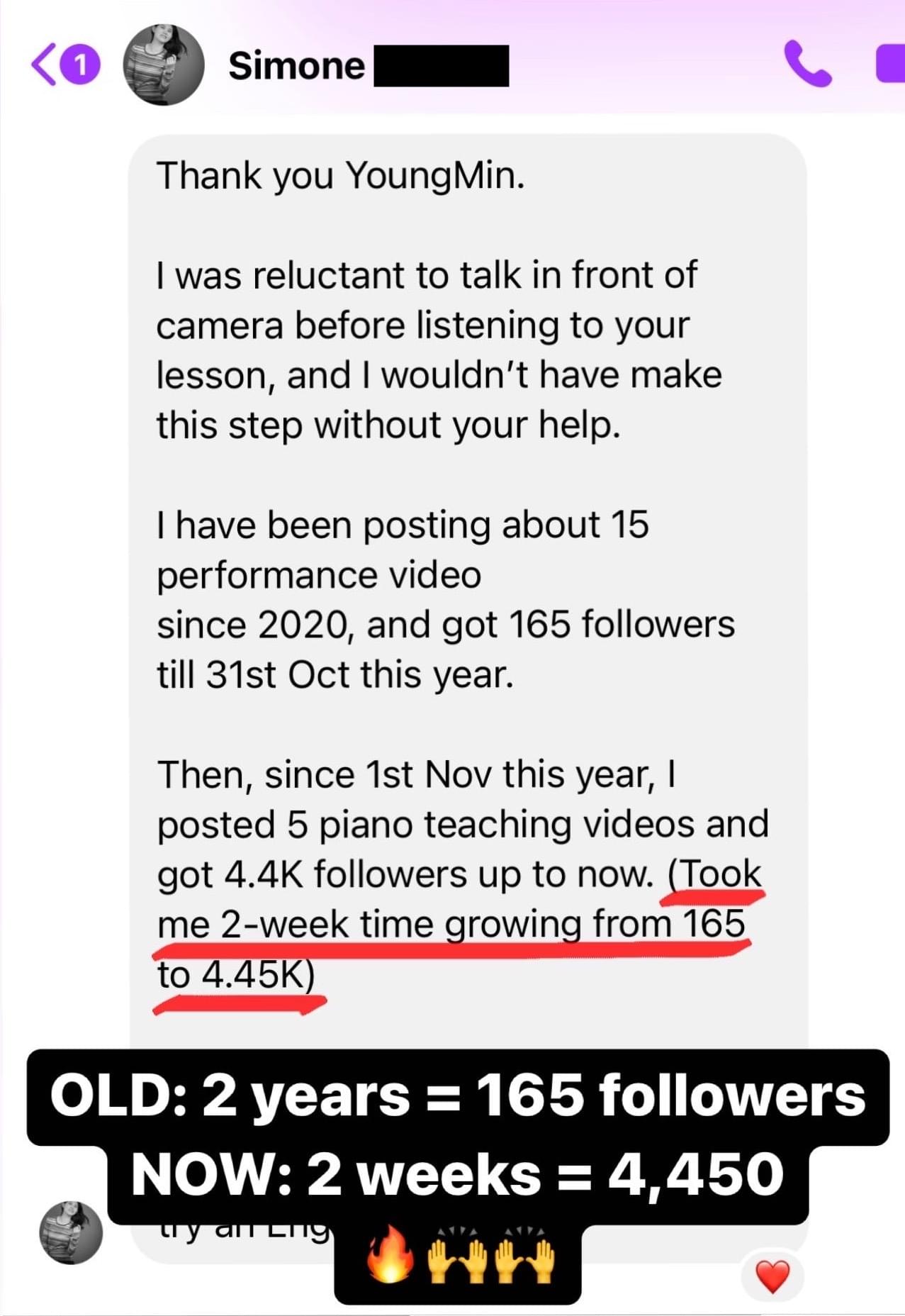Open Simone's profile photo in the header

click(164, 65)
